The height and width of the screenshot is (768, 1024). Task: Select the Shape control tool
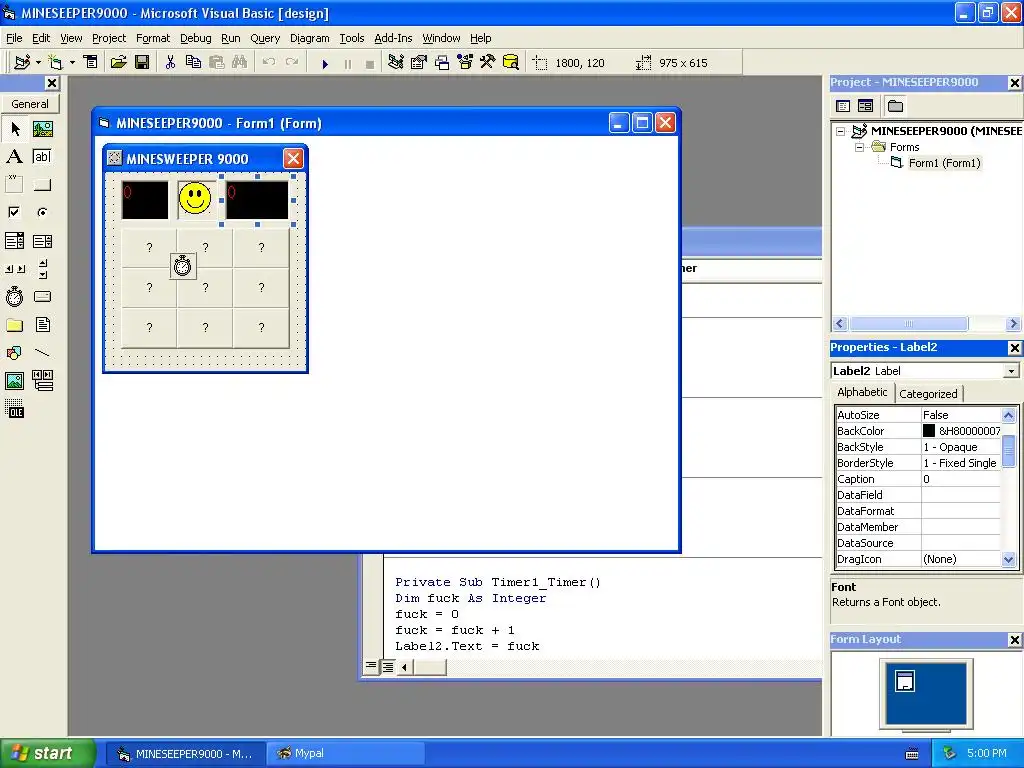(x=14, y=353)
